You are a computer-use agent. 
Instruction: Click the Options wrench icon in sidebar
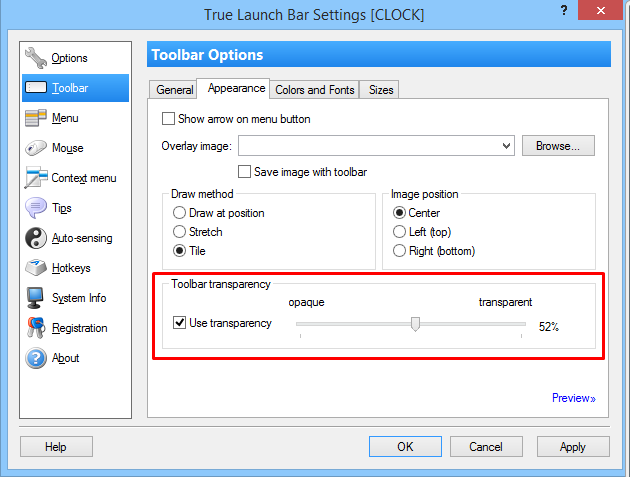(36, 58)
